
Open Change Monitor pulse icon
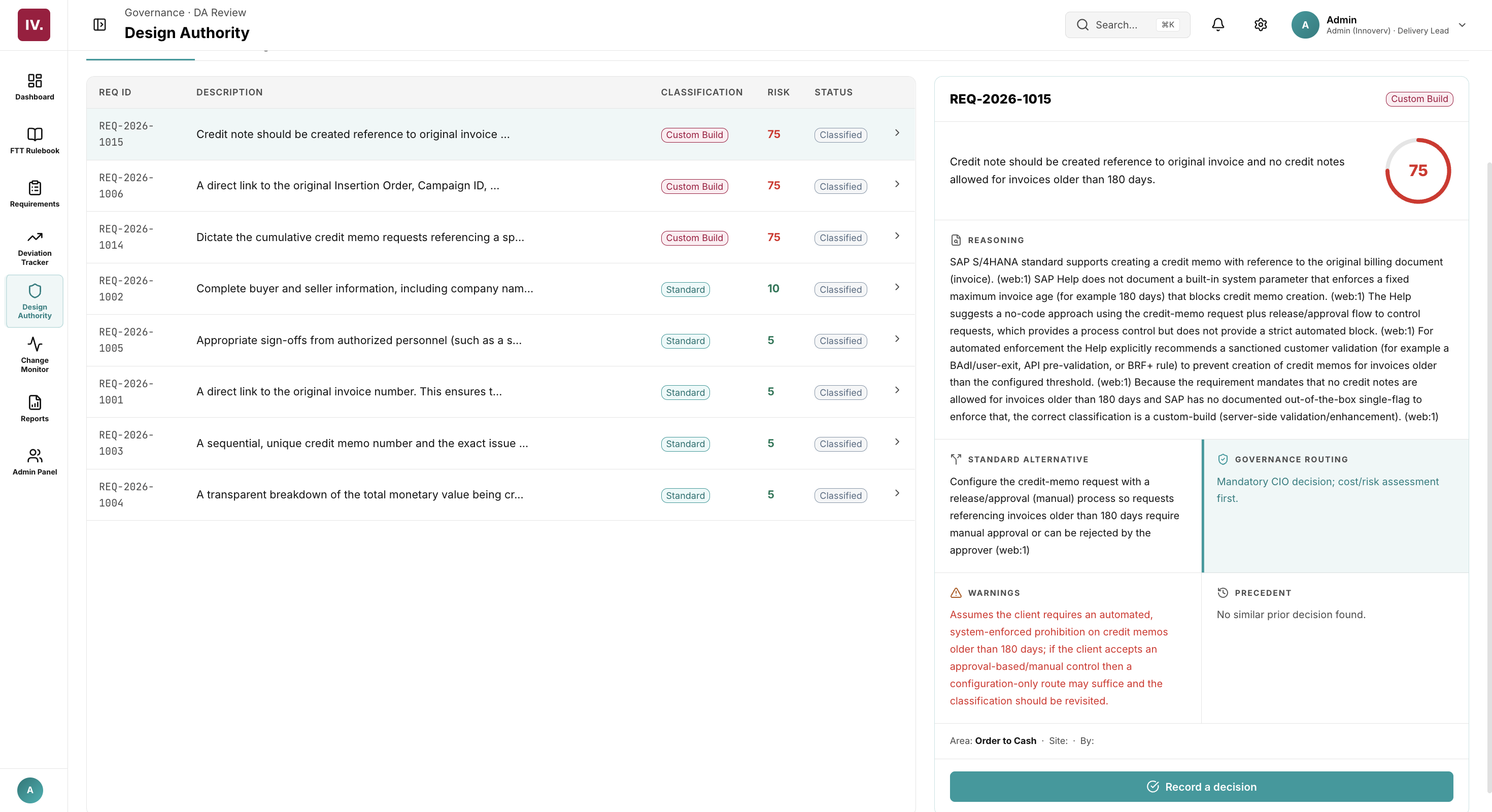[35, 344]
